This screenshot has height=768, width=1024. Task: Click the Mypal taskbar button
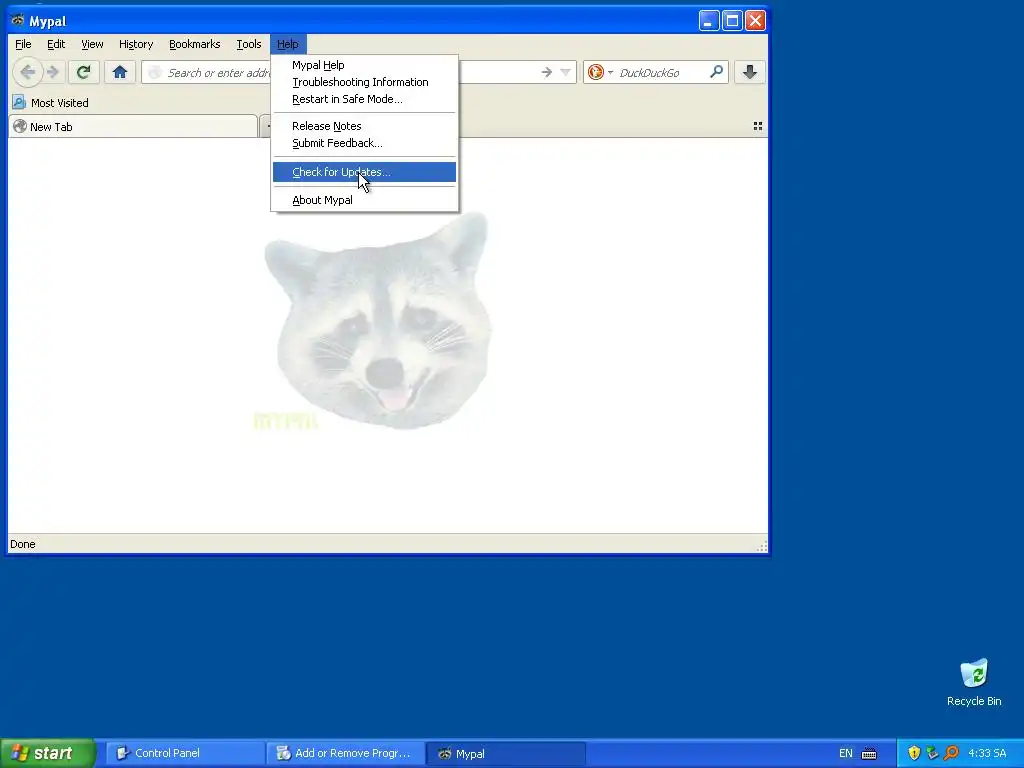(x=505, y=753)
